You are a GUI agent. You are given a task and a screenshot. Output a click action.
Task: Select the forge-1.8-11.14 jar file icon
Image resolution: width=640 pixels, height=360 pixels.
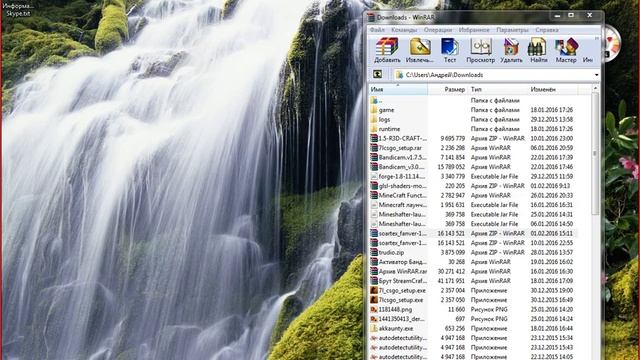click(x=373, y=176)
